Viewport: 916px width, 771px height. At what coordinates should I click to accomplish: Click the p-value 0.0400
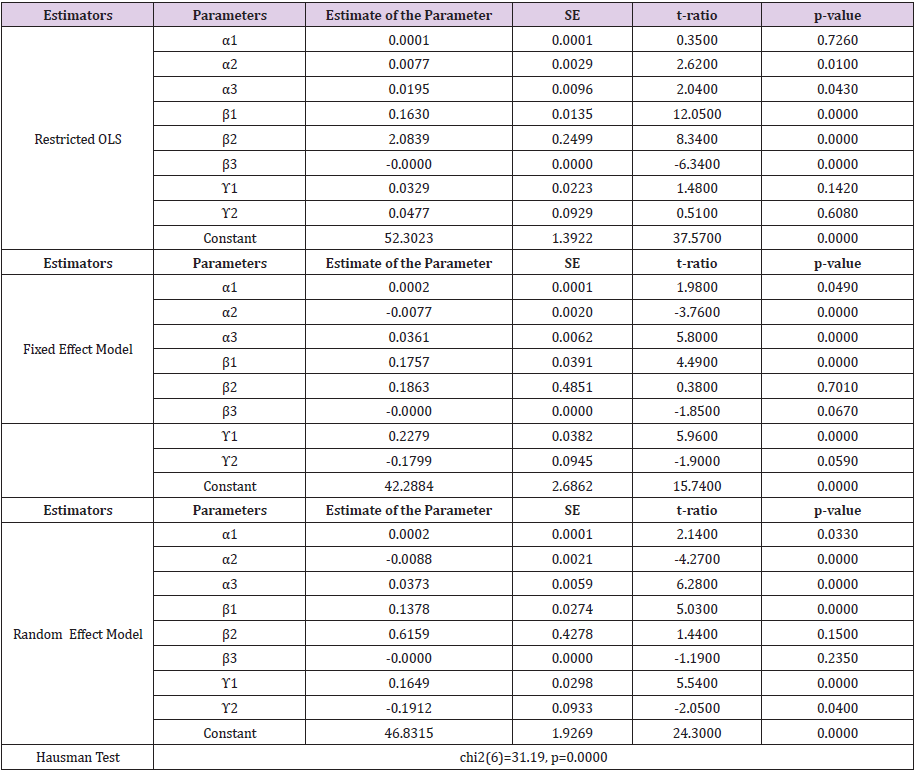[837, 709]
